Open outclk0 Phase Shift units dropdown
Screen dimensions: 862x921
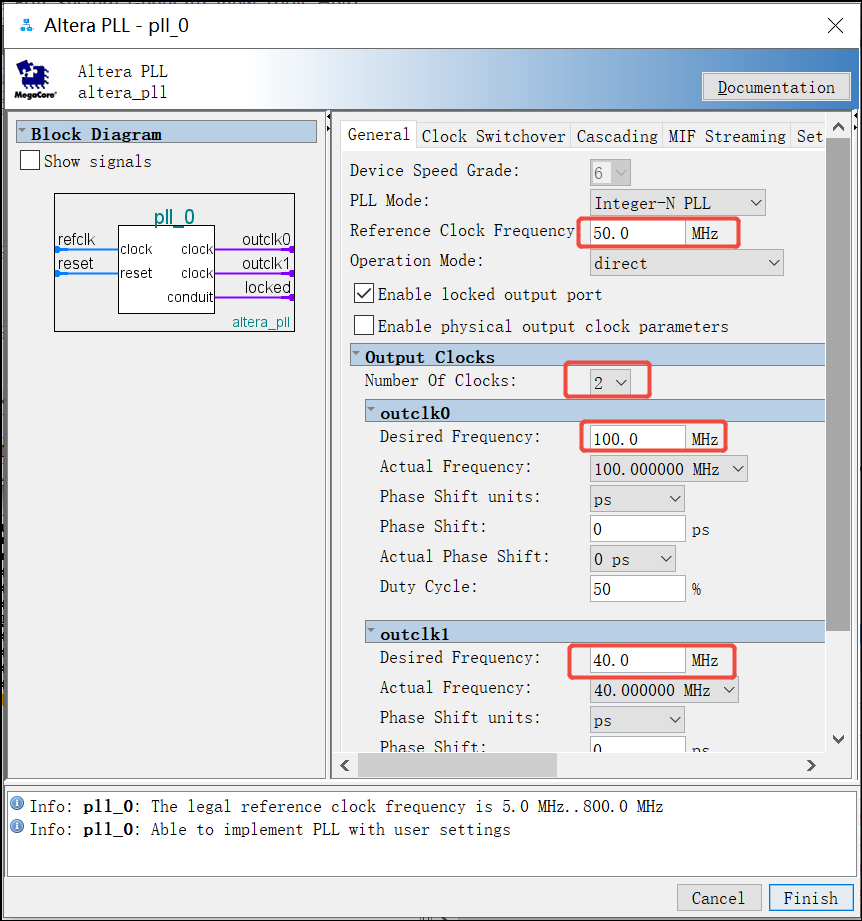point(637,499)
